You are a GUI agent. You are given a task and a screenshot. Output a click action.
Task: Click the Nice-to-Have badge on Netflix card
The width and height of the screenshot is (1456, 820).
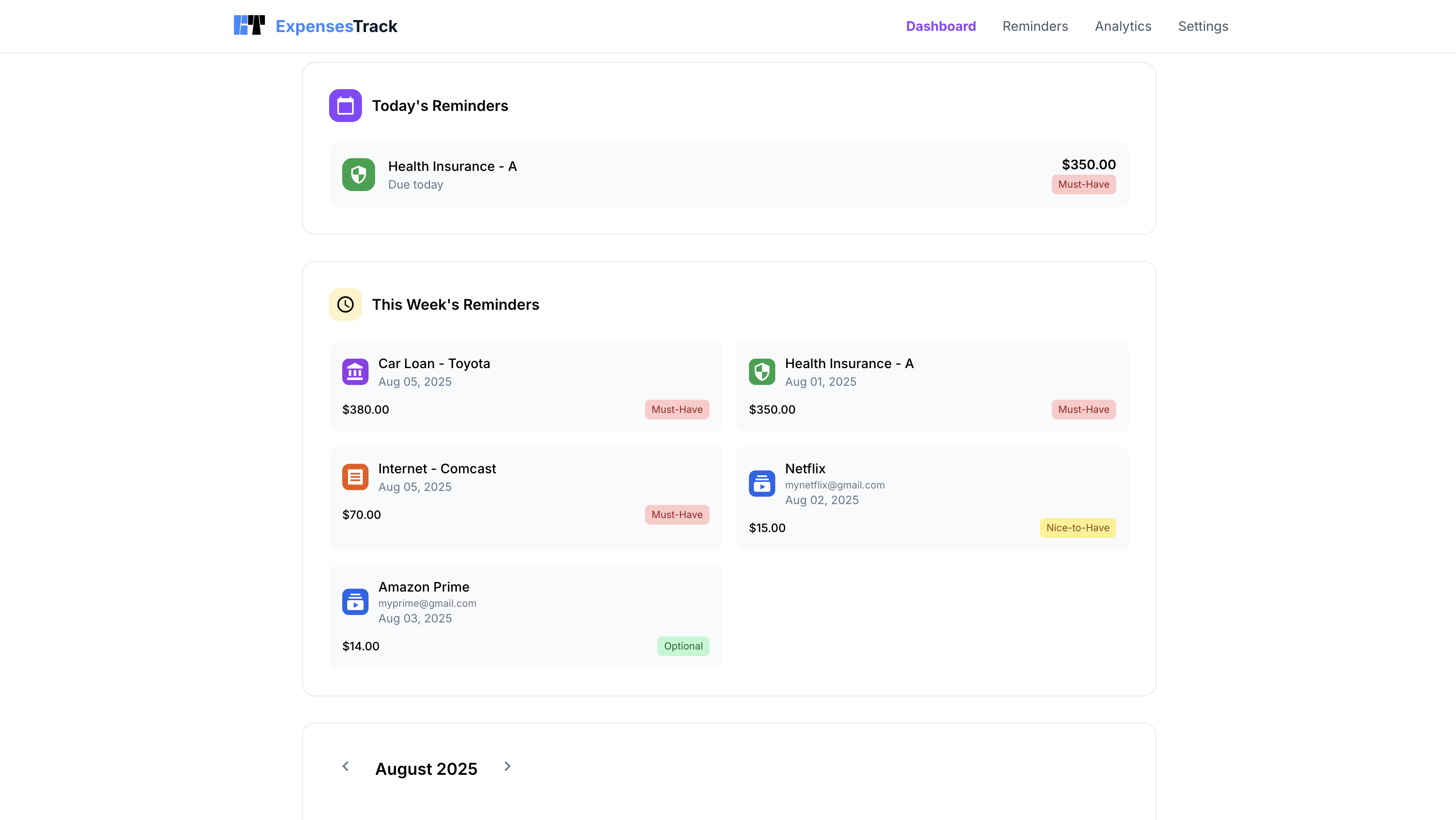pyautogui.click(x=1077, y=528)
